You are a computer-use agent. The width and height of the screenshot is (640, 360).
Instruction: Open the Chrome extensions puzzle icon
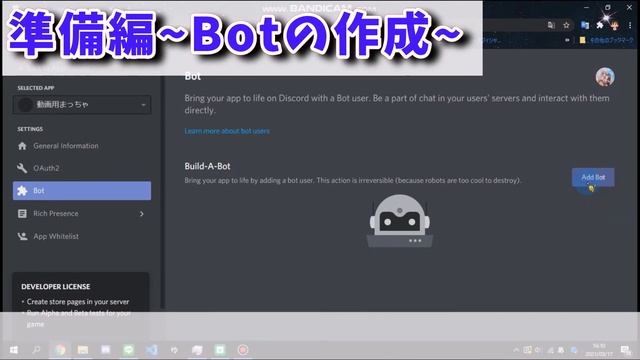(600, 25)
